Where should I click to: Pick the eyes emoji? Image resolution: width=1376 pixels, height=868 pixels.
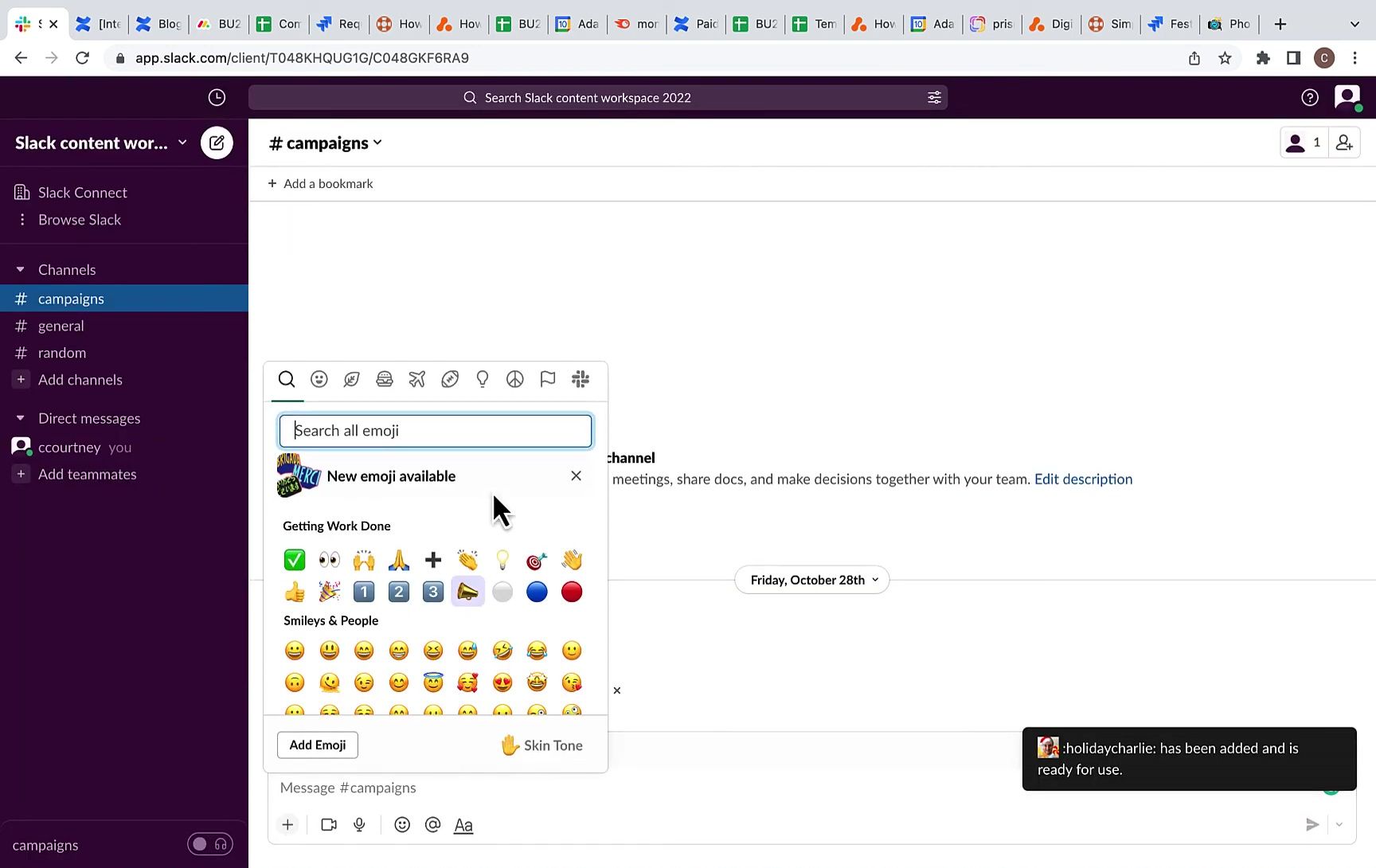pos(329,560)
